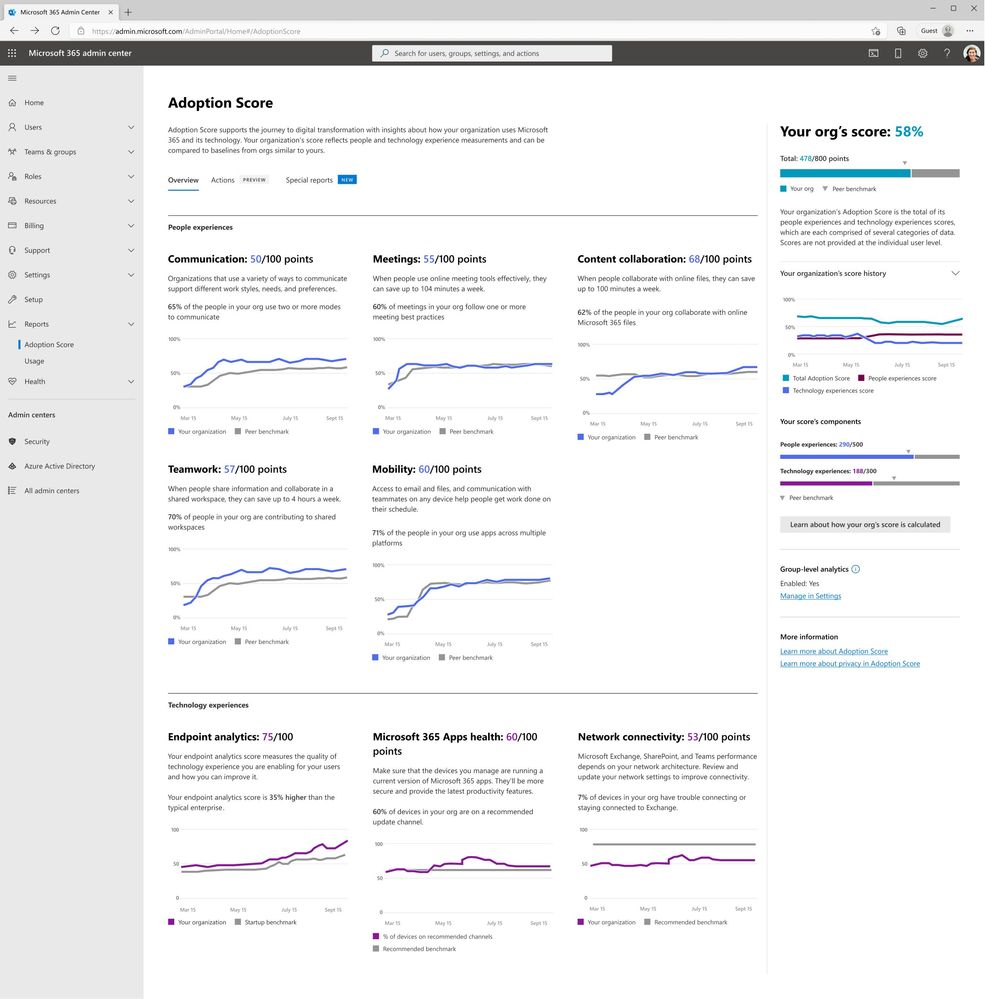
Task: Open Learn more about Adoption Score link
Action: click(x=833, y=651)
